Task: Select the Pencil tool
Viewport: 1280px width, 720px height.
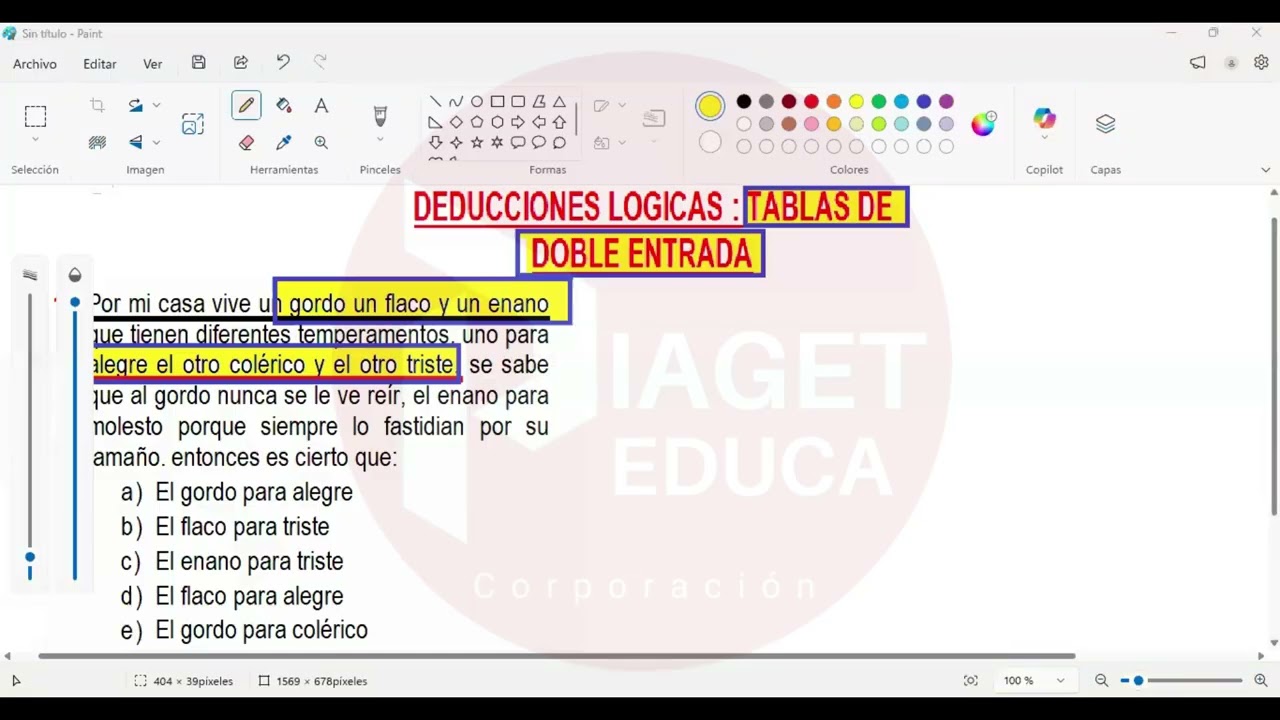Action: (246, 105)
